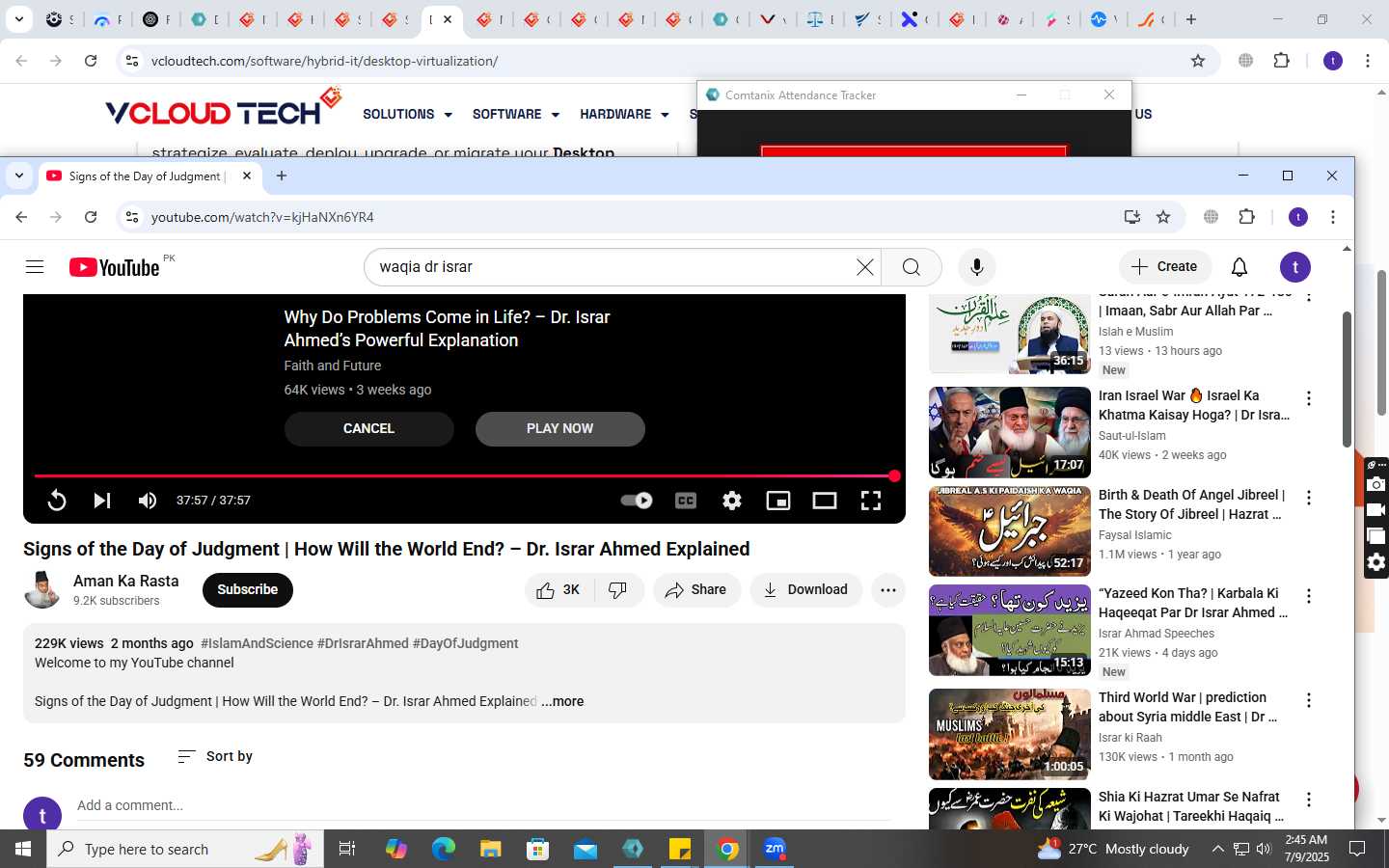Clear the search text with the X icon
1389x868 pixels.
tap(865, 267)
